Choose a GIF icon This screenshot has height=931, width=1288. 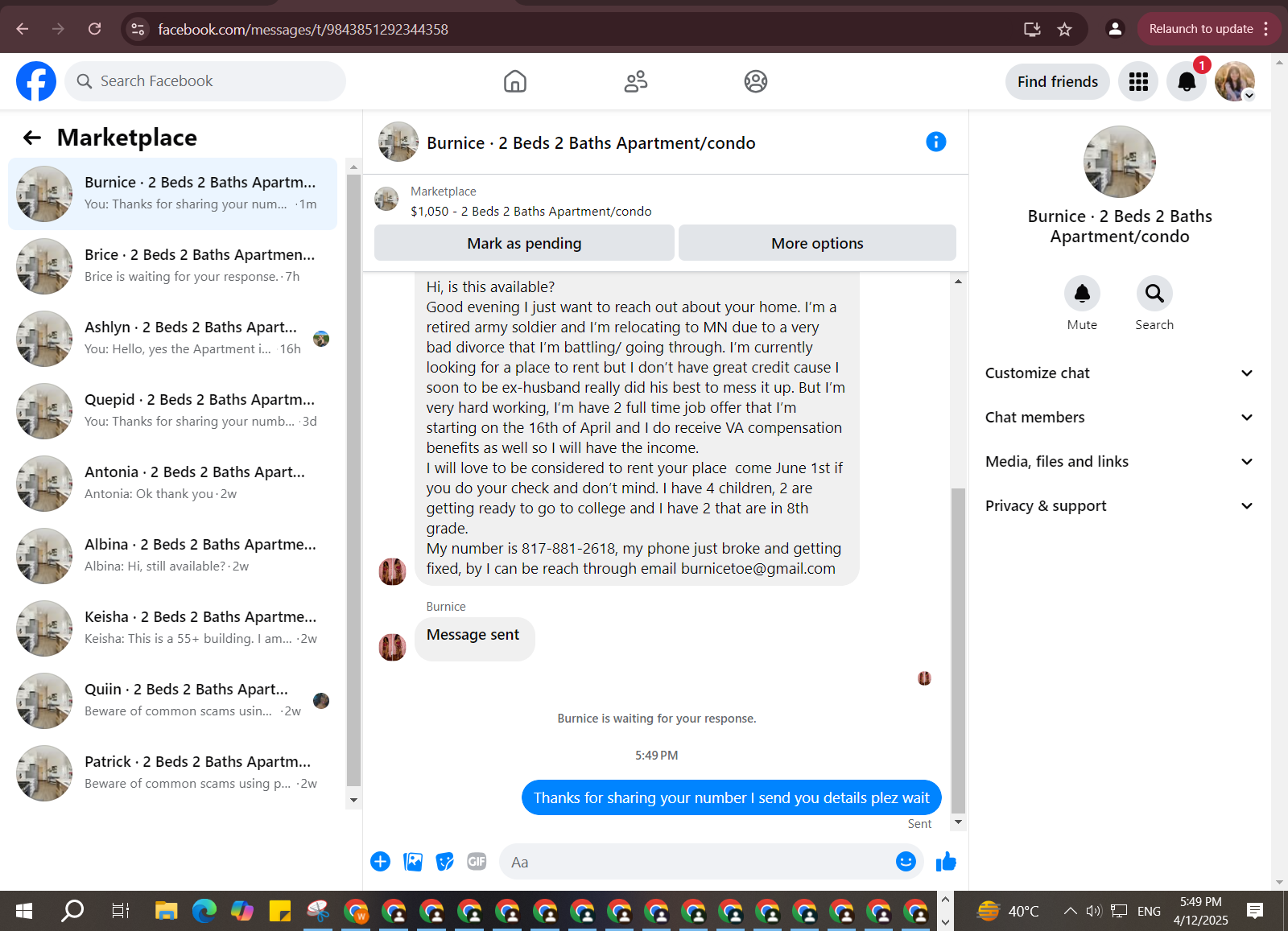[477, 862]
